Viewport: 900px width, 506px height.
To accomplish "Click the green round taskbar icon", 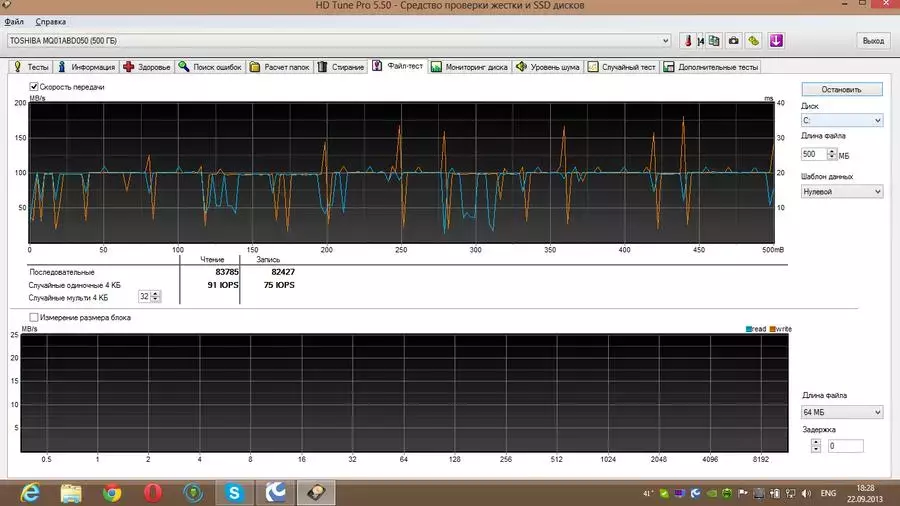I will (x=193, y=493).
